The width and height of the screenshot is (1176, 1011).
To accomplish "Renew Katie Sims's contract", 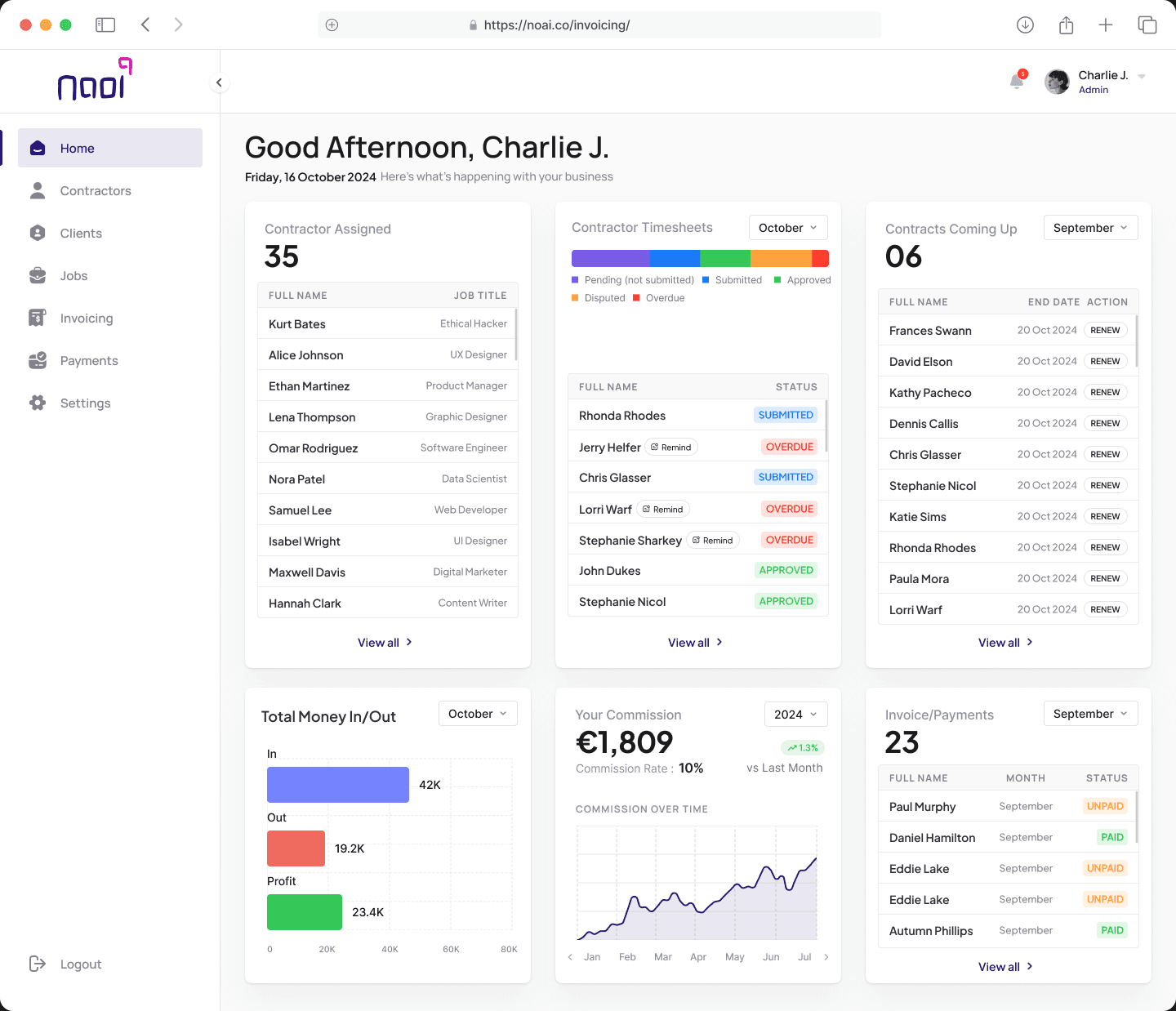I will tap(1105, 516).
